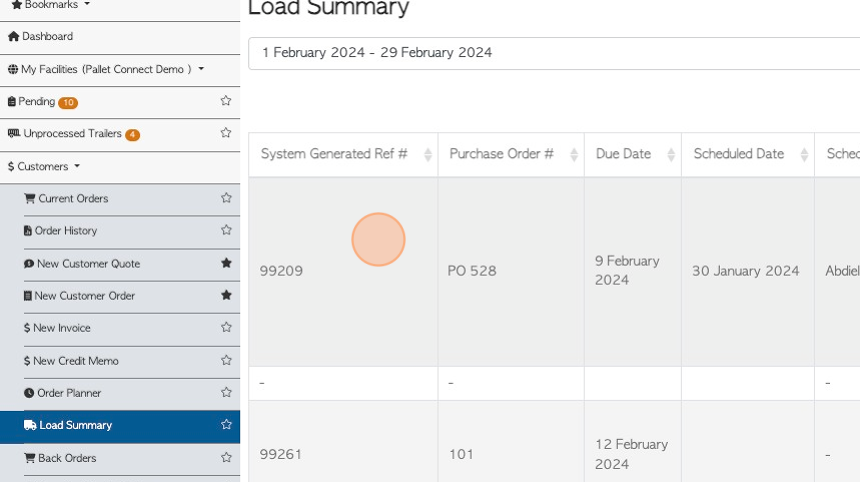860x482 pixels.
Task: Click the orange 4 badge on Unprocessed Trailers
Action: point(132,134)
